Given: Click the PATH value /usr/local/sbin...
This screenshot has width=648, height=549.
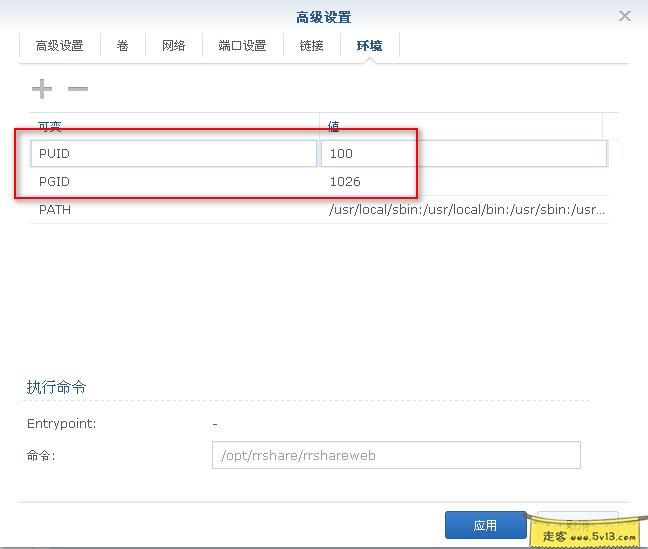Looking at the screenshot, I should pyautogui.click(x=467, y=210).
